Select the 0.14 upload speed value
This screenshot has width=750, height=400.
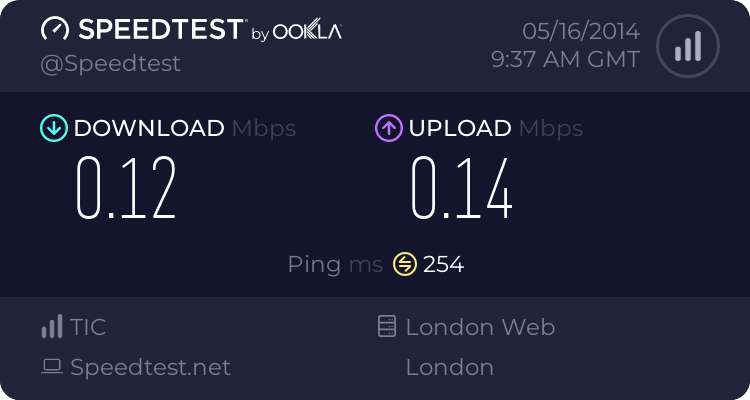pyautogui.click(x=462, y=188)
